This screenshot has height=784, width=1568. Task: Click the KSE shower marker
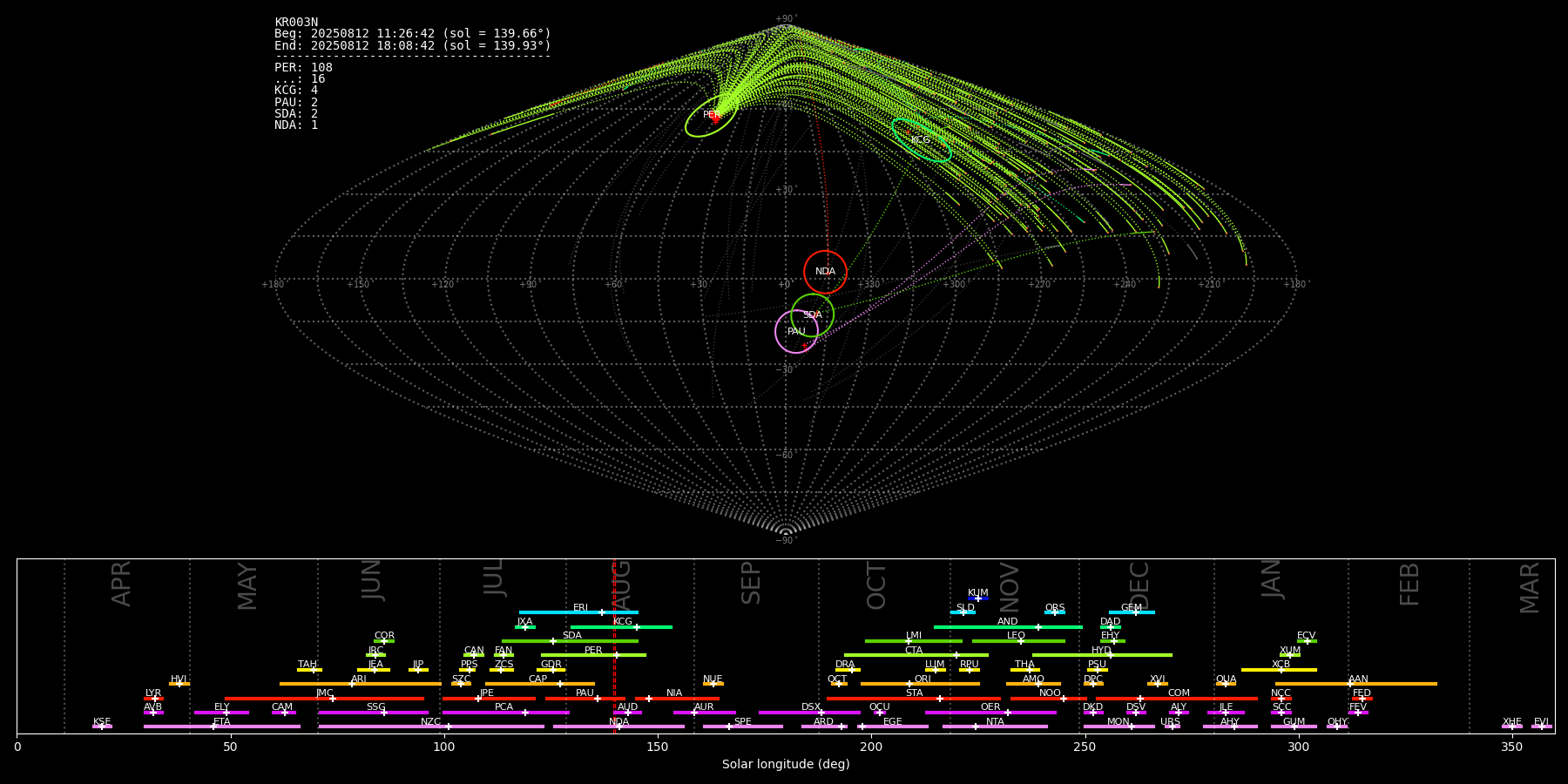tap(102, 727)
